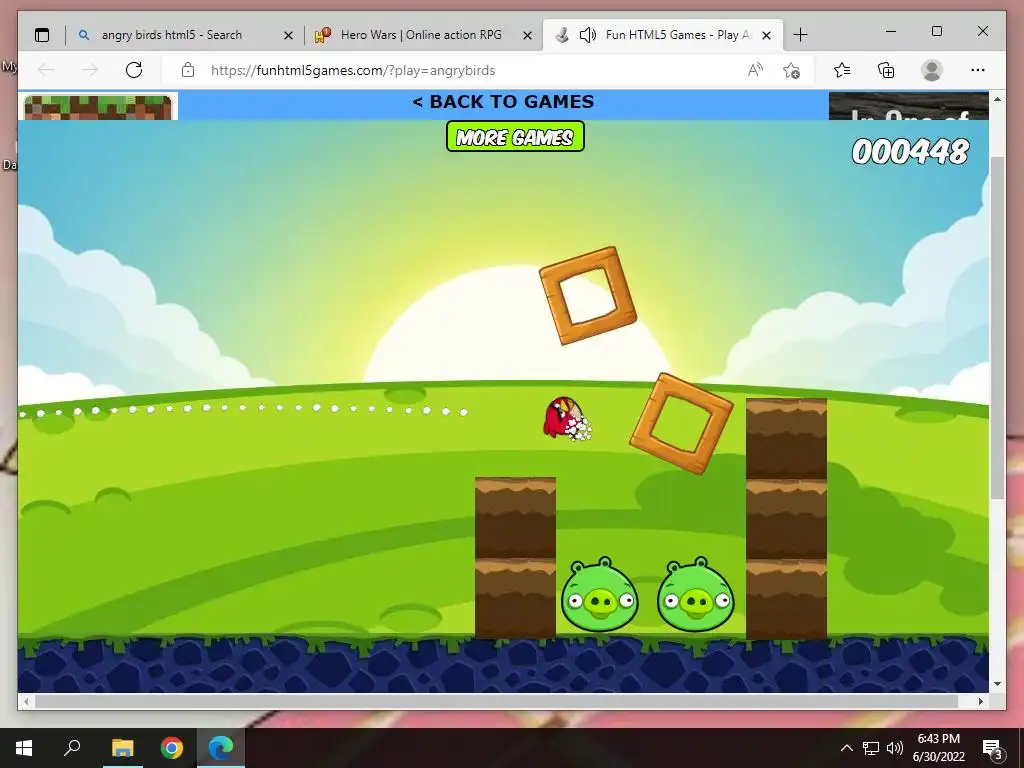Open the notification center icon

(993, 748)
